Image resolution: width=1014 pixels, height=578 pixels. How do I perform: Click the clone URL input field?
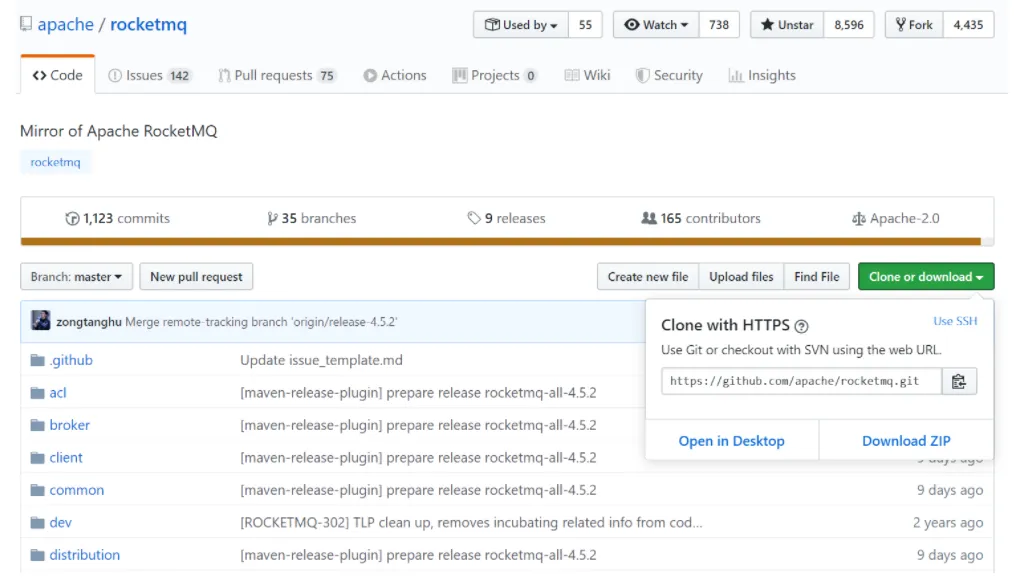click(801, 381)
